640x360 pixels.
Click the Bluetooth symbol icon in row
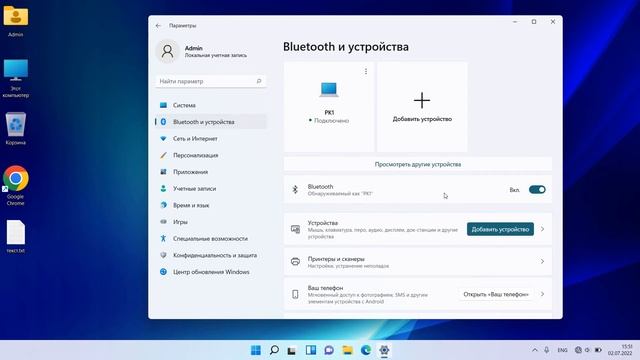295,190
